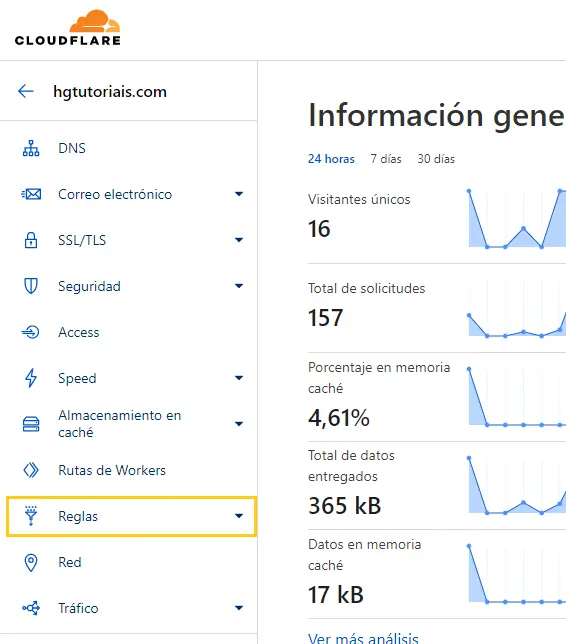This screenshot has height=644, width=566.
Task: Click the Speed lightning bolt icon
Action: pos(31,378)
